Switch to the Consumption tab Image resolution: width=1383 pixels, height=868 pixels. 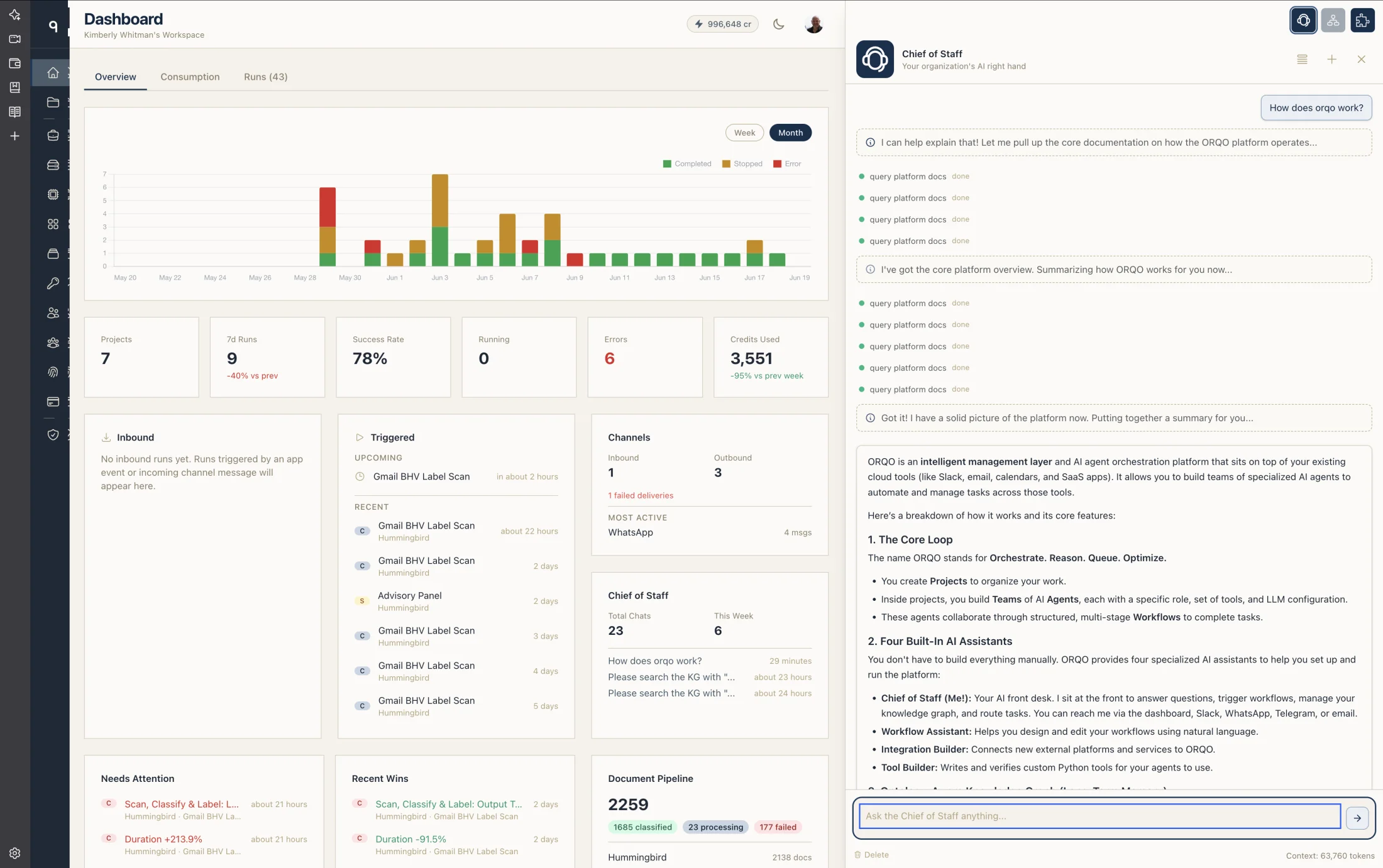(x=190, y=77)
